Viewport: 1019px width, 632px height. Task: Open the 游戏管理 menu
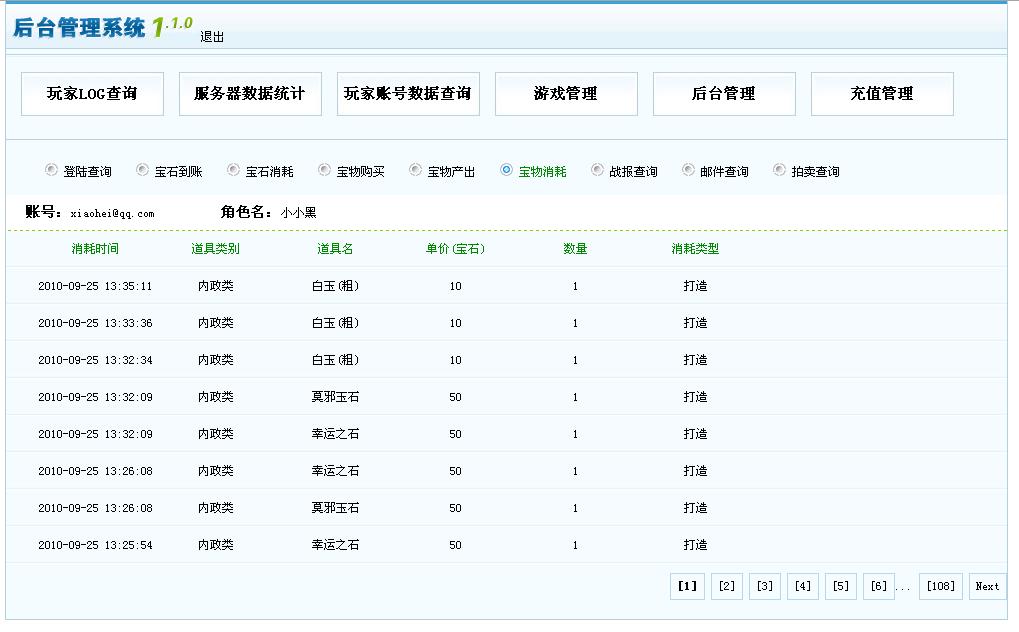click(x=566, y=94)
